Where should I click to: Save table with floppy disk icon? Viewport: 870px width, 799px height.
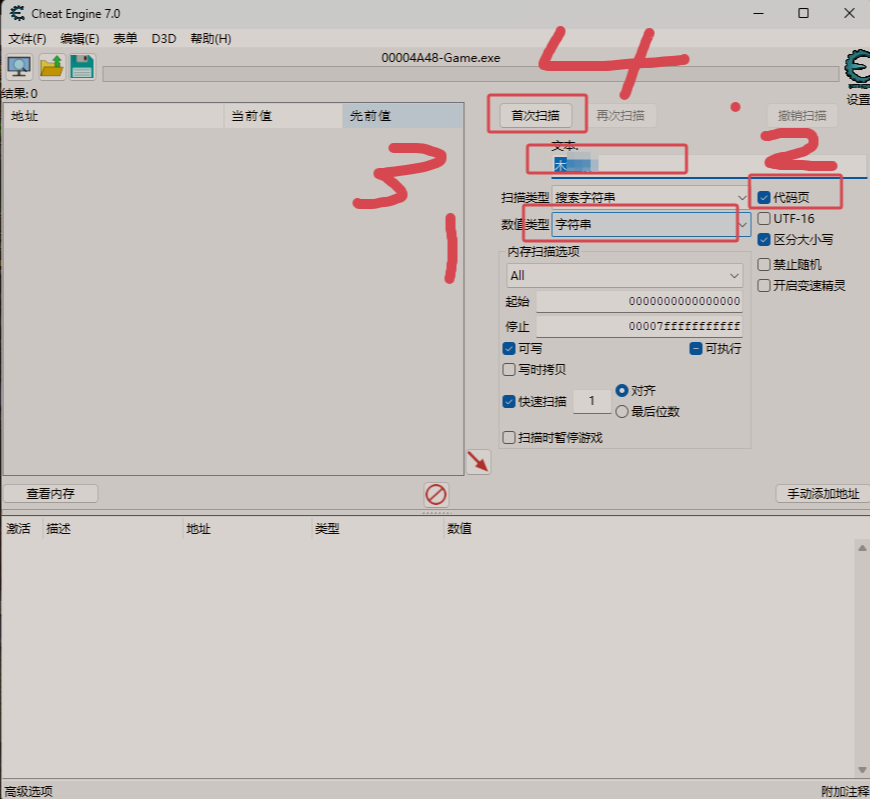tap(82, 67)
